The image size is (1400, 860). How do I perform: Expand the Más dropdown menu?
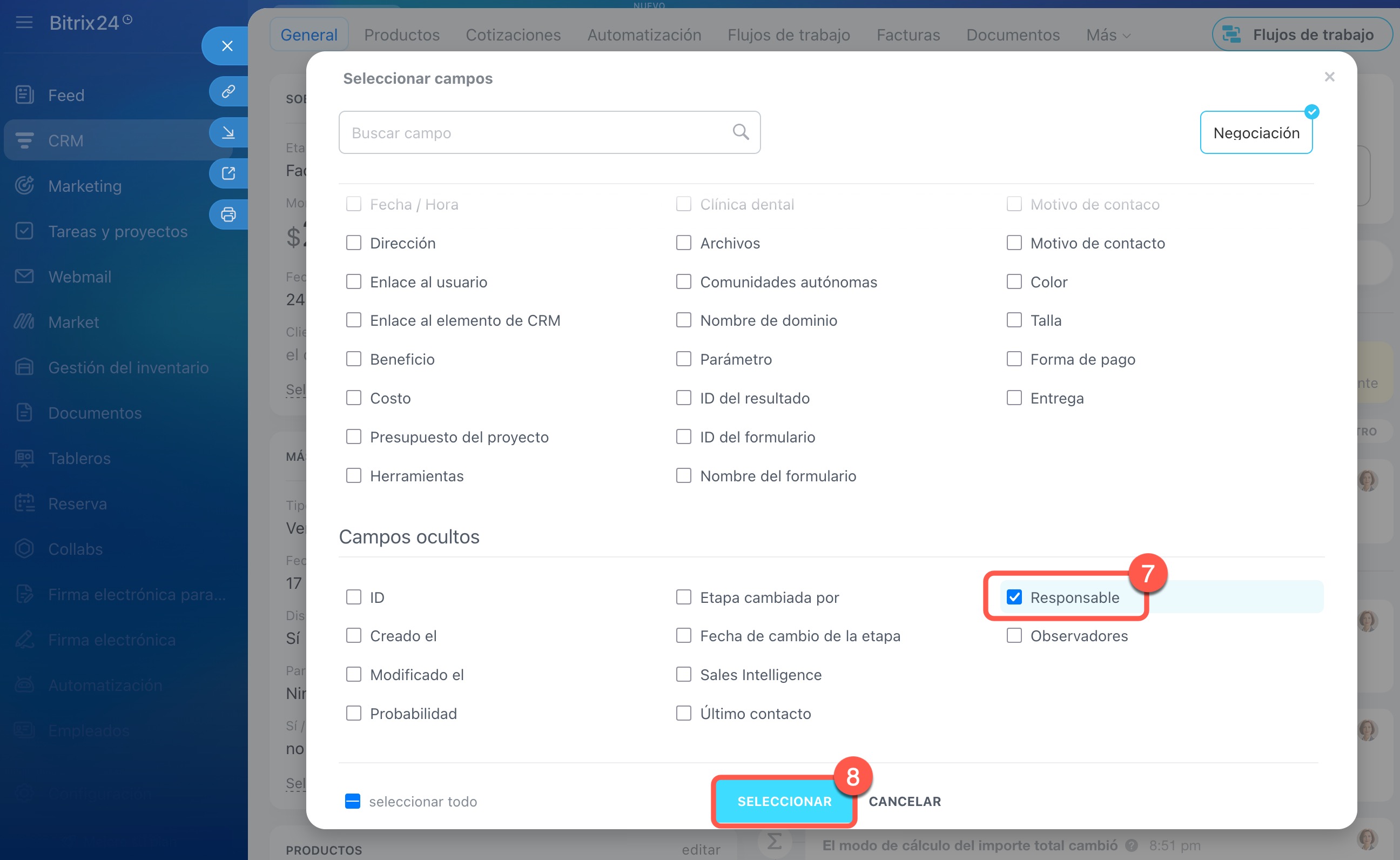click(x=1108, y=35)
